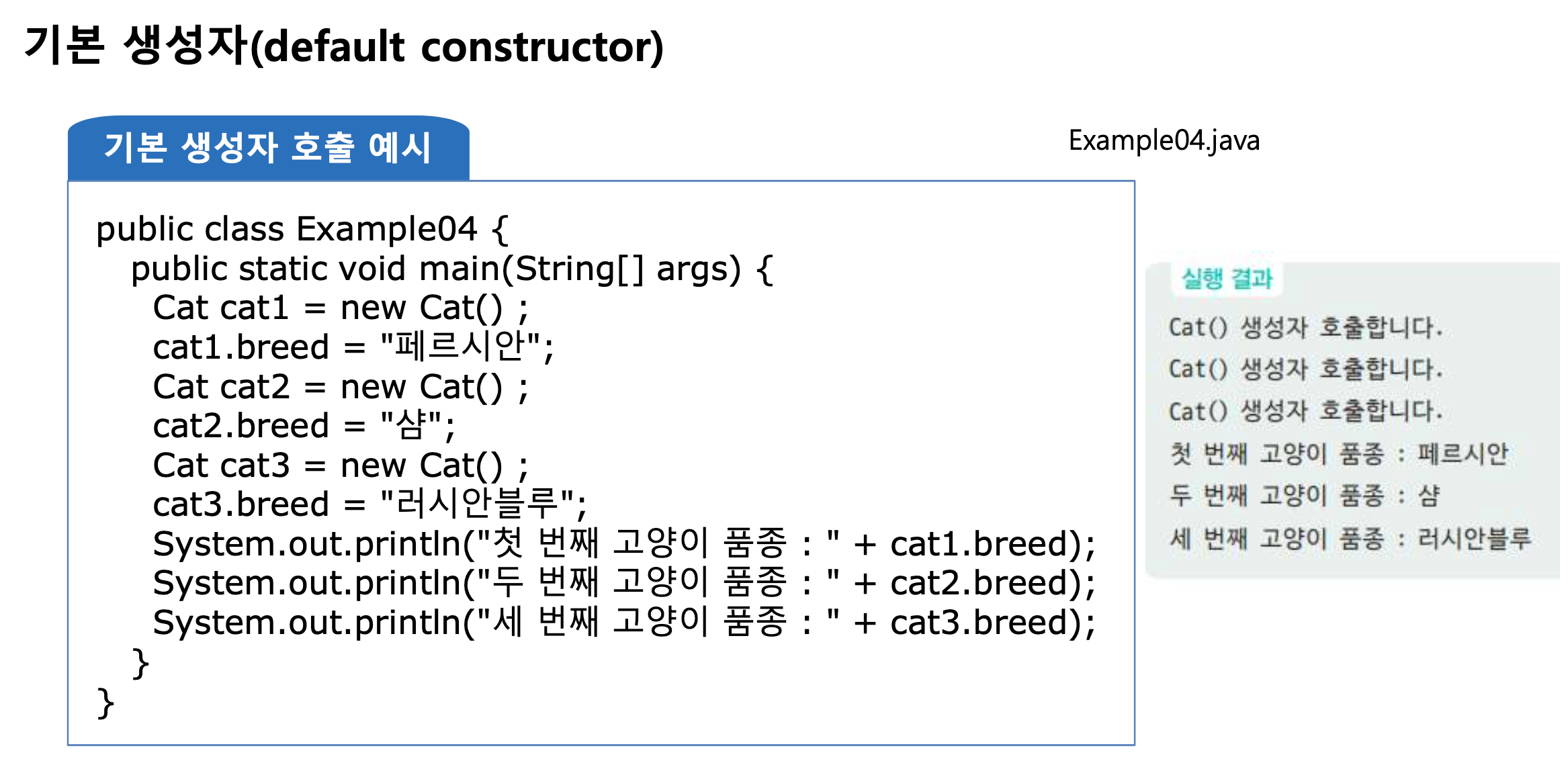Click the 'Cat cat3 = new Cat()' line
This screenshot has height=763, width=1568.
(x=340, y=465)
